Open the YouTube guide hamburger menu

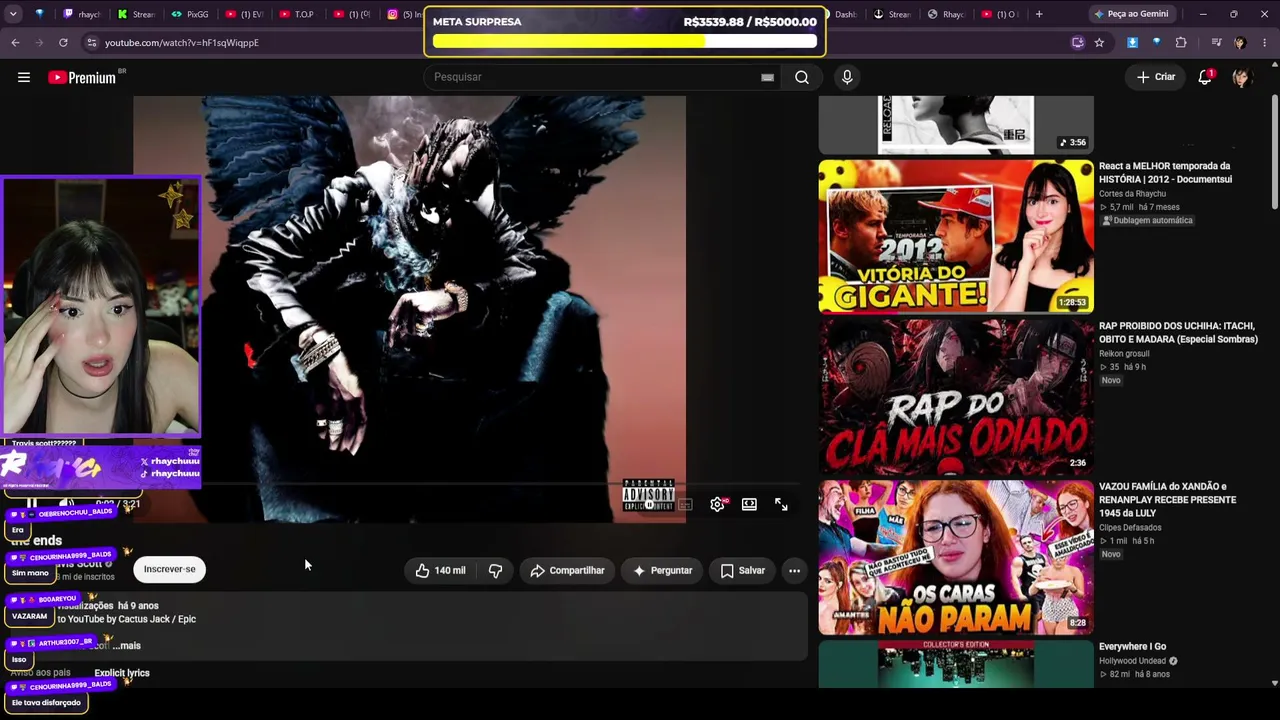click(24, 77)
